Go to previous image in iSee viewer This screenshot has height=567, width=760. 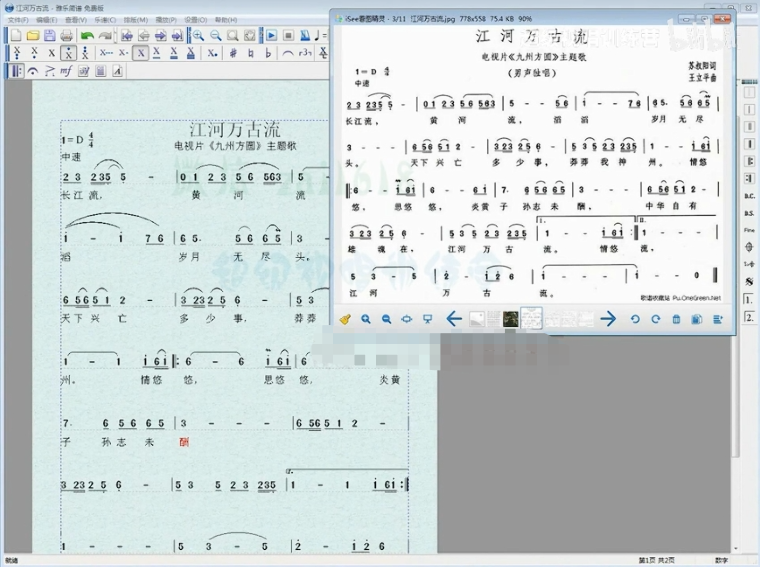tap(453, 319)
